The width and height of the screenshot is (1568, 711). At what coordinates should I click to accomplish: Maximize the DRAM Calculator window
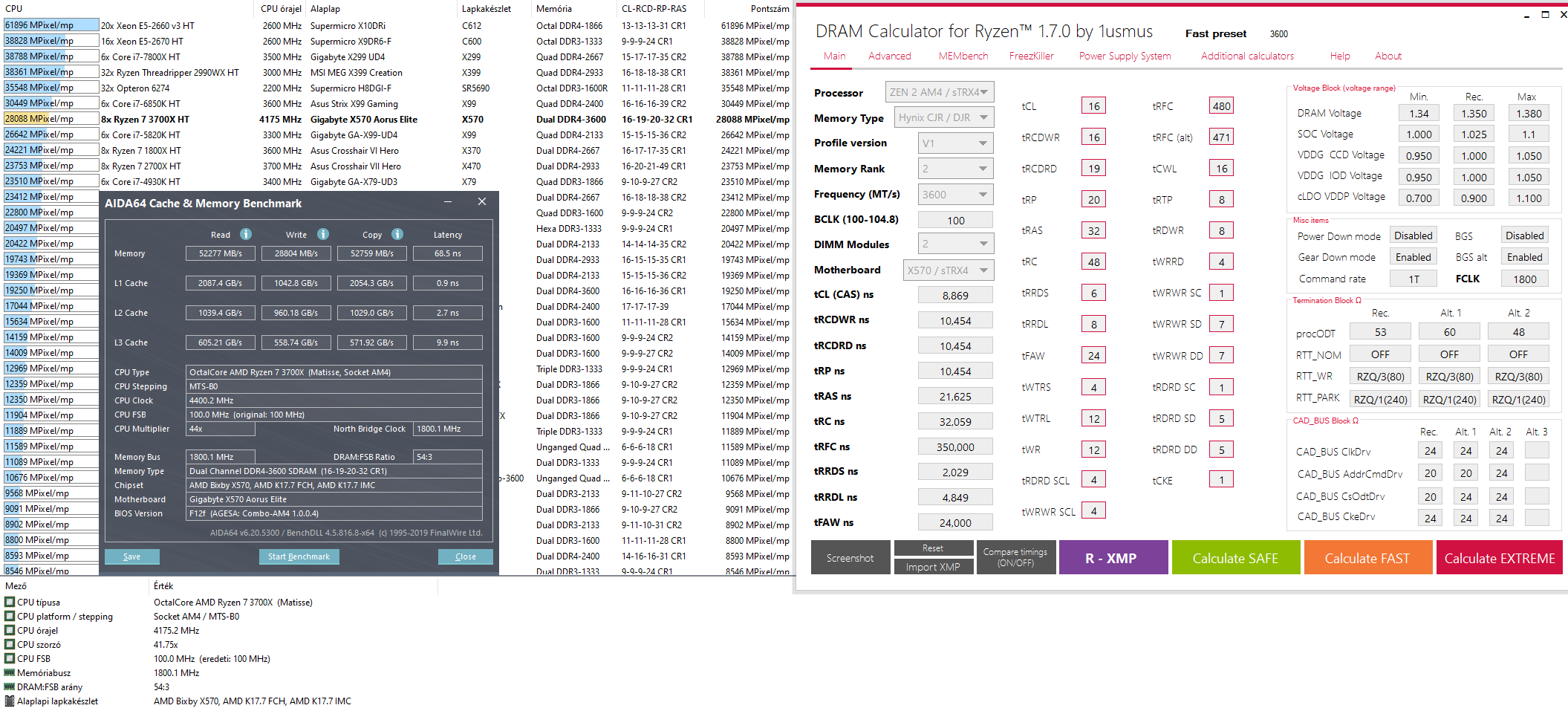[x=1545, y=14]
